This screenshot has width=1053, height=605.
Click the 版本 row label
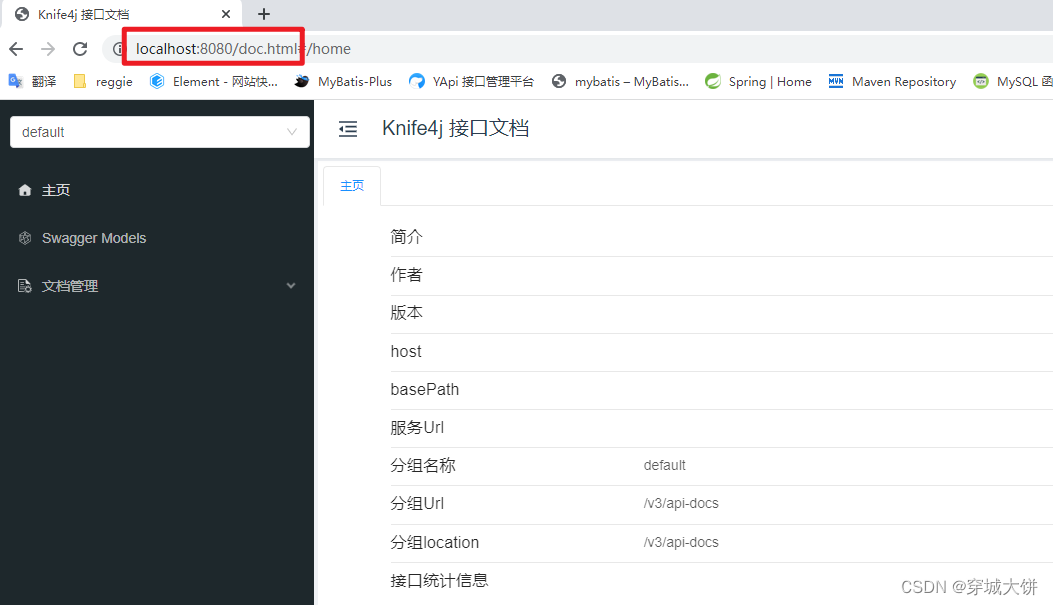coord(406,313)
